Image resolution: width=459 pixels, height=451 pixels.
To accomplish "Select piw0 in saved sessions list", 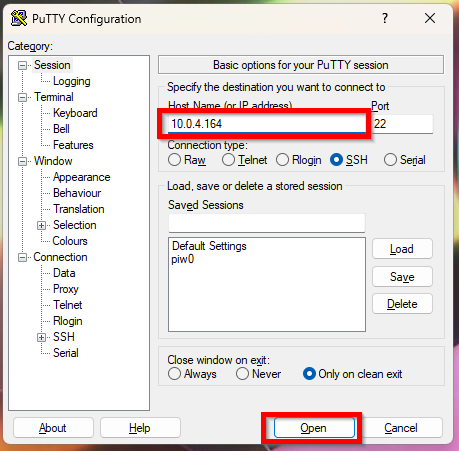I will tap(183, 259).
